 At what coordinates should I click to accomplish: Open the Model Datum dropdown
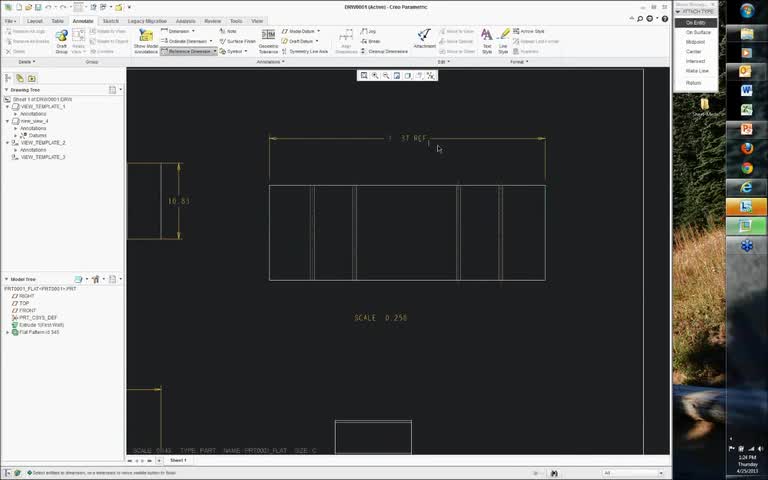point(318,31)
